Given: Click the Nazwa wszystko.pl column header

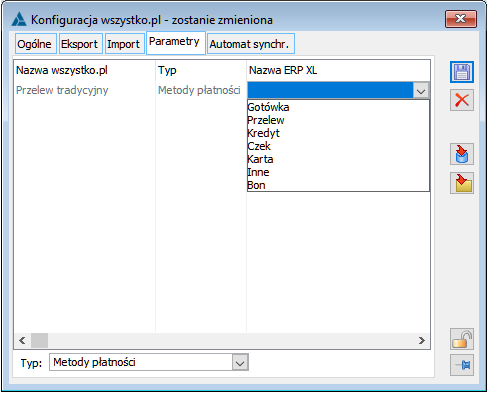Looking at the screenshot, I should pyautogui.click(x=84, y=70).
